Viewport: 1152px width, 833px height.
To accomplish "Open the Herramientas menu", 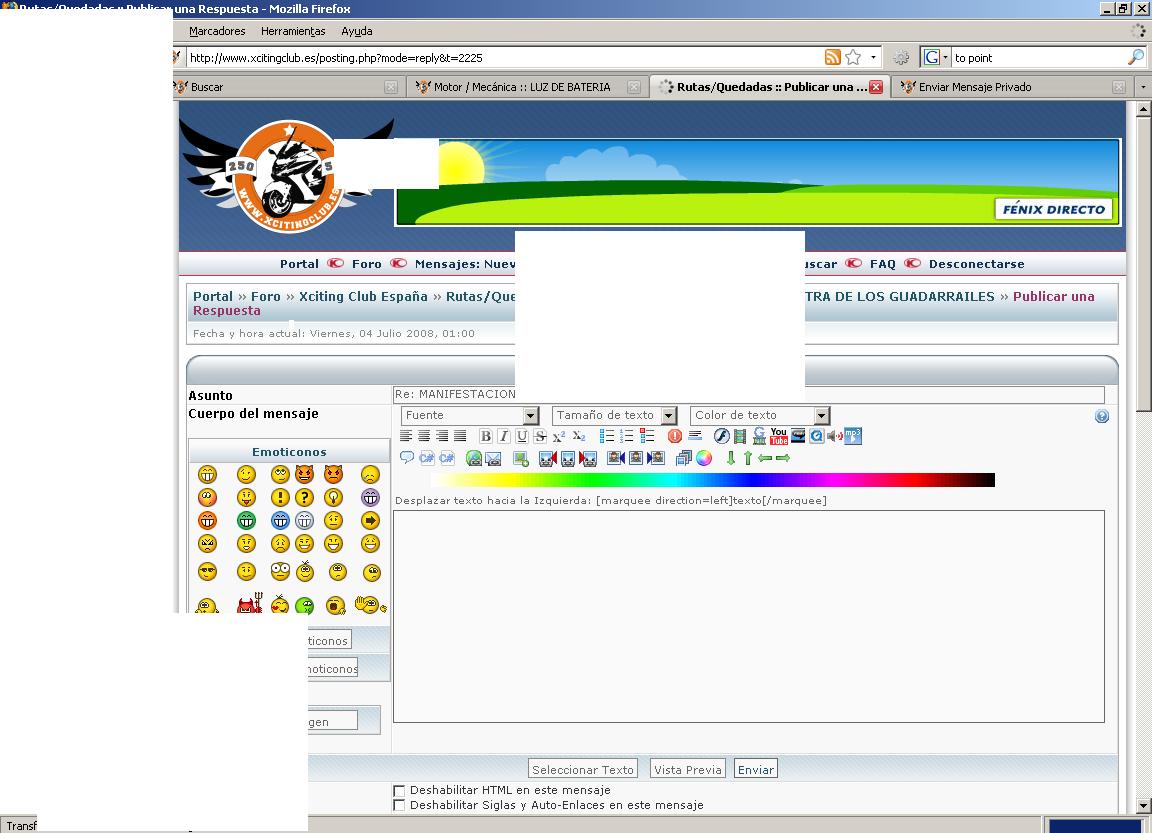I will (x=293, y=31).
